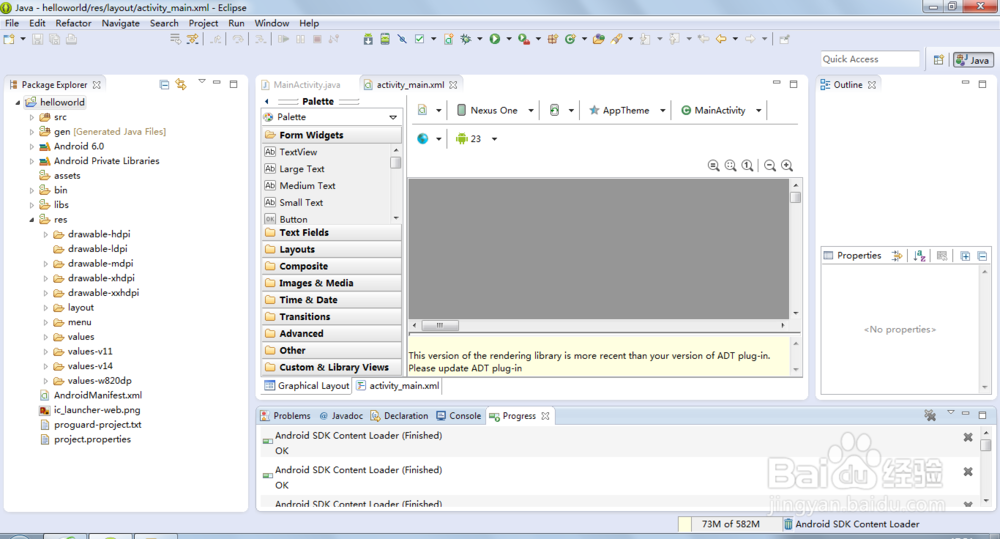Switch to the MainActivity.java tab

[307, 84]
